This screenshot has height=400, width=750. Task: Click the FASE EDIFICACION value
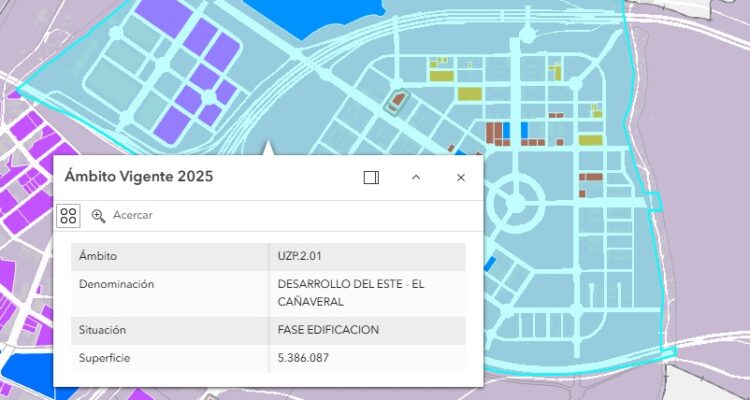[328, 329]
